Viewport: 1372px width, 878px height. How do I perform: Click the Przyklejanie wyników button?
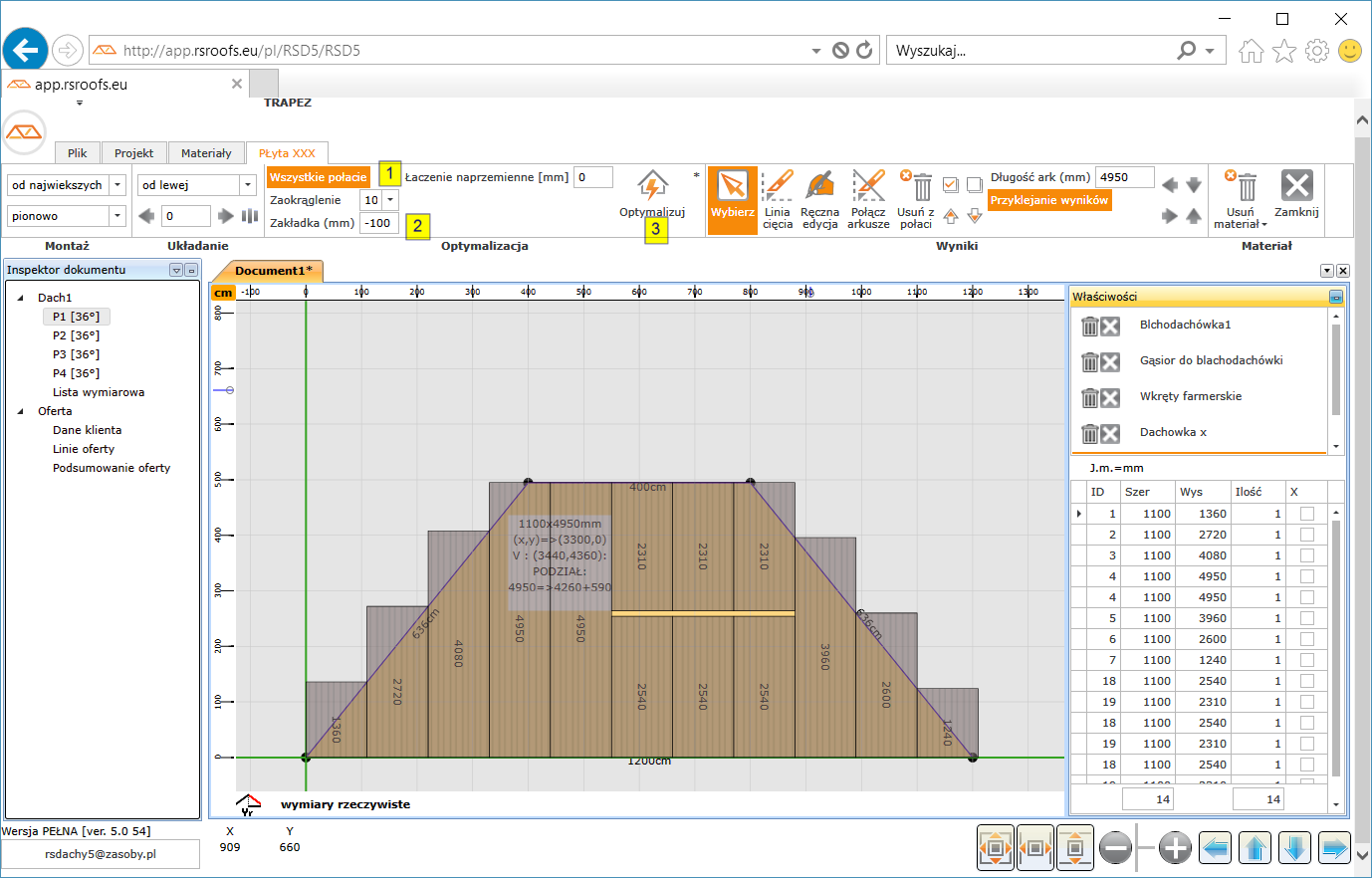click(x=1048, y=200)
